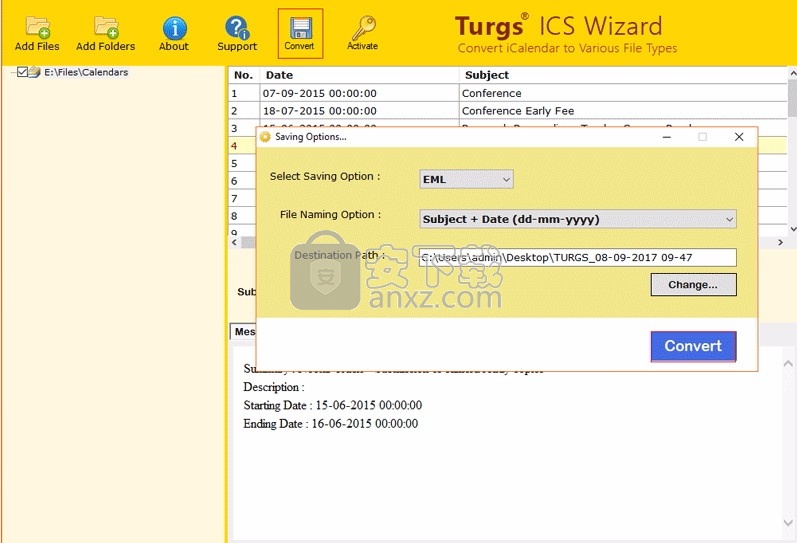Image resolution: width=797 pixels, height=543 pixels.
Task: Click the Starting Date line in preview
Action: pos(332,405)
